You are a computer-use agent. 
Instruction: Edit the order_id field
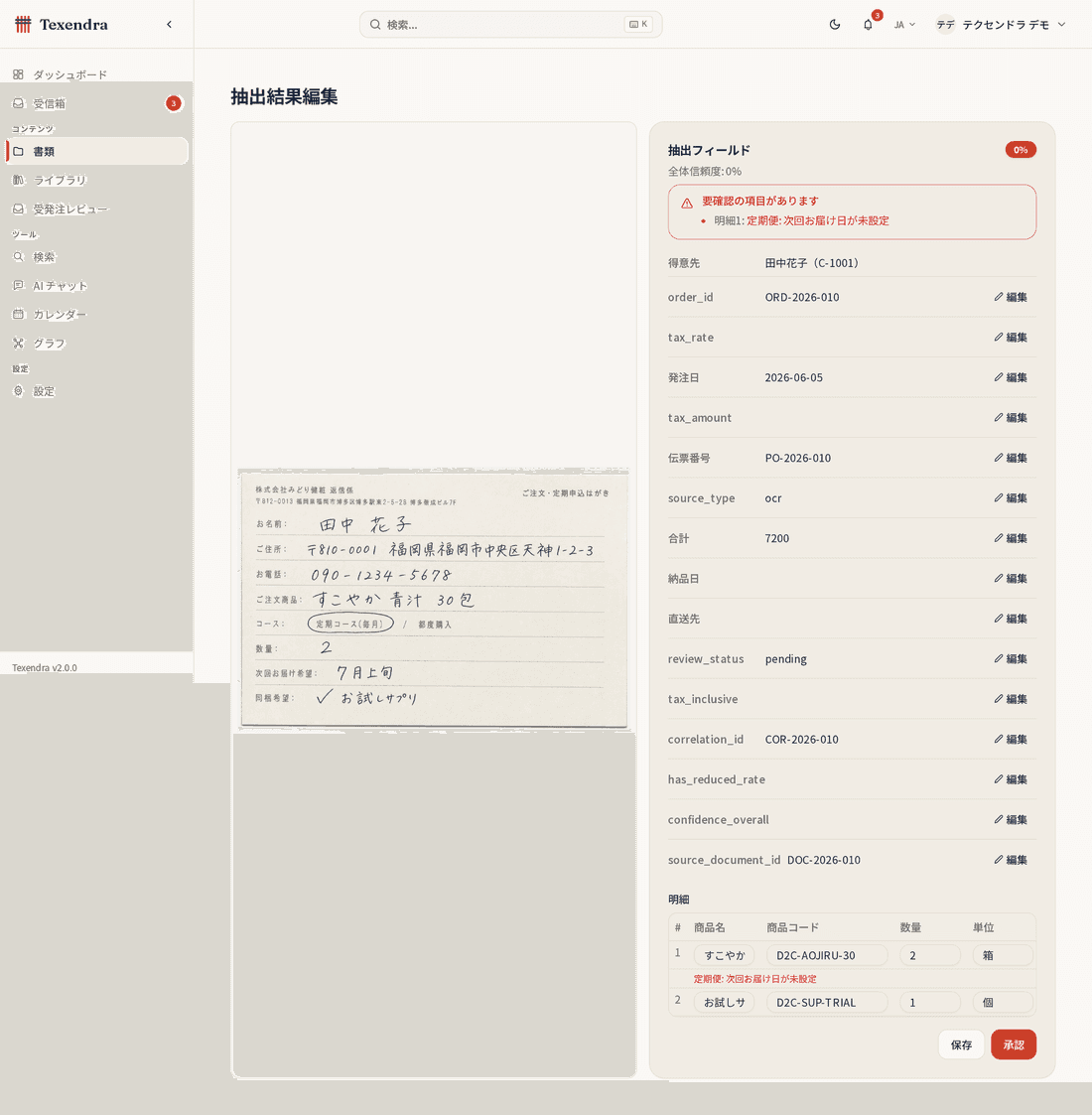pyautogui.click(x=1011, y=297)
